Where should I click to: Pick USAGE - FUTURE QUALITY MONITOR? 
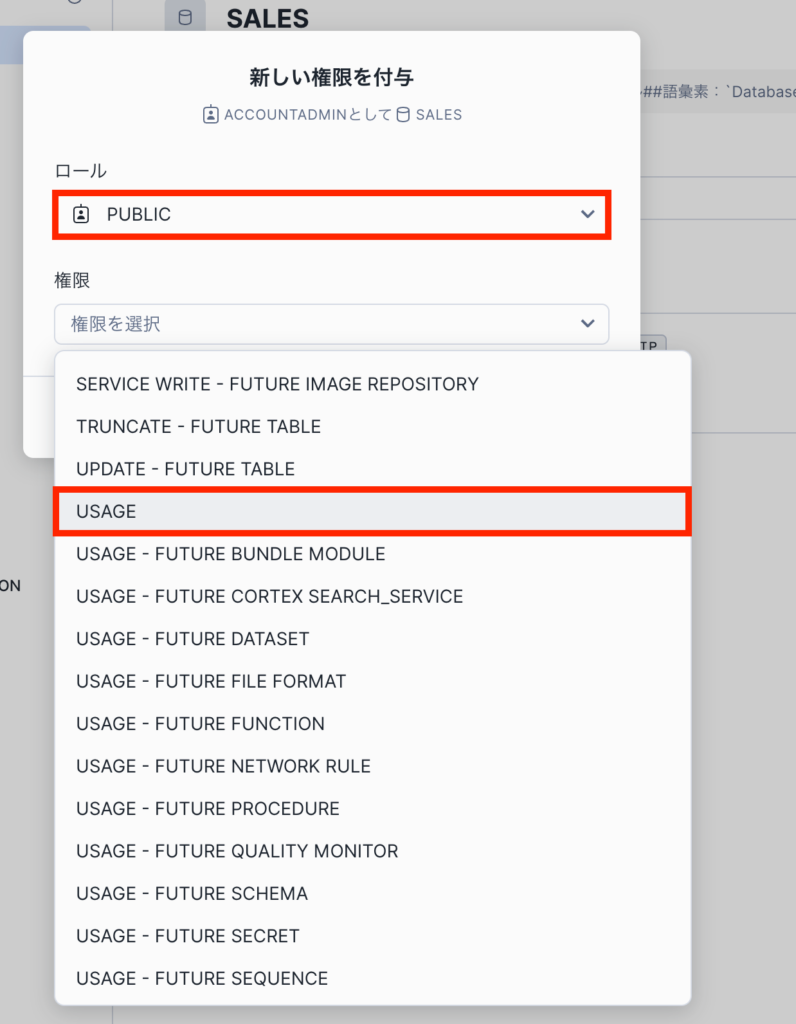[237, 851]
